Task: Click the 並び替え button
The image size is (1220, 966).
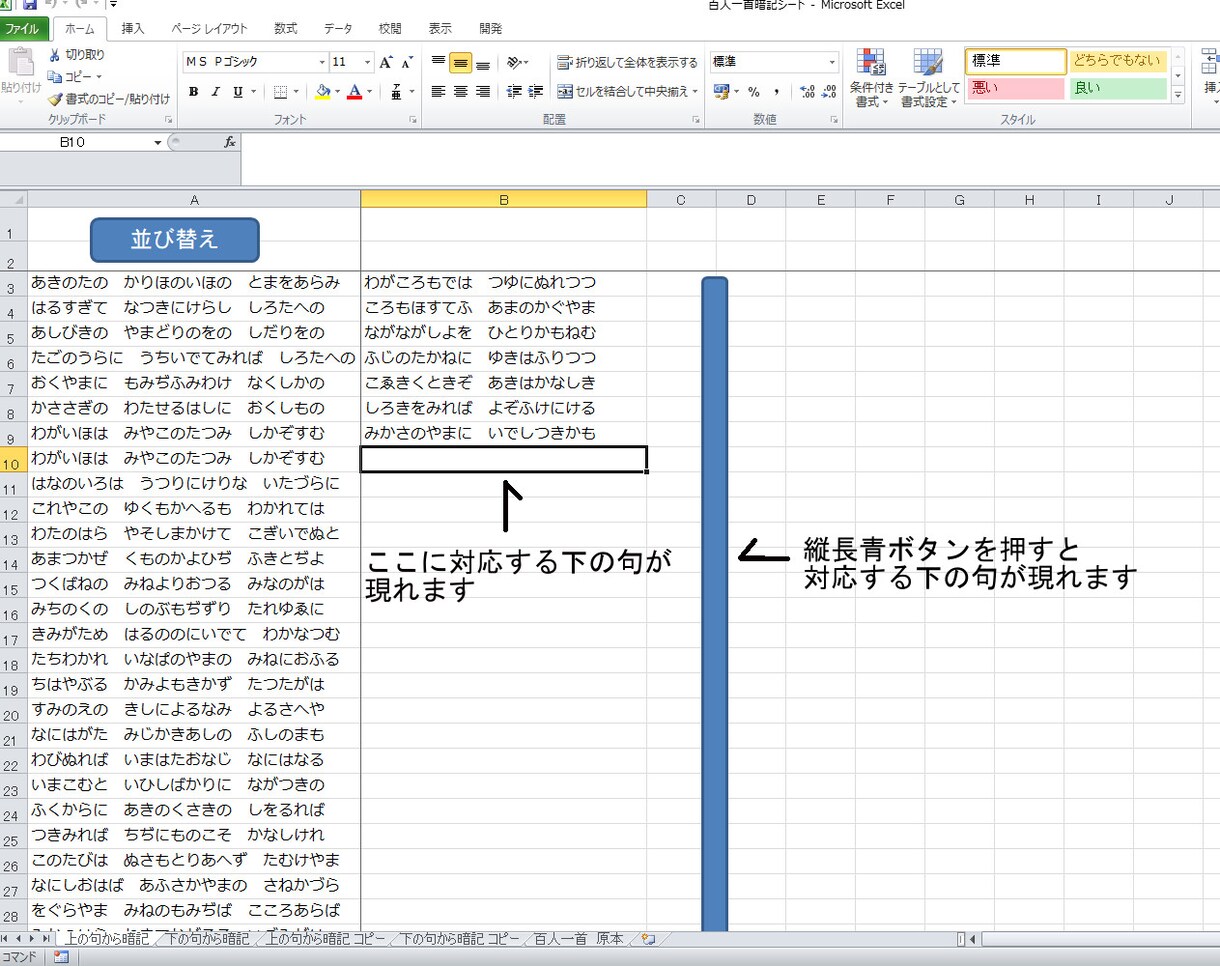Action: [175, 240]
